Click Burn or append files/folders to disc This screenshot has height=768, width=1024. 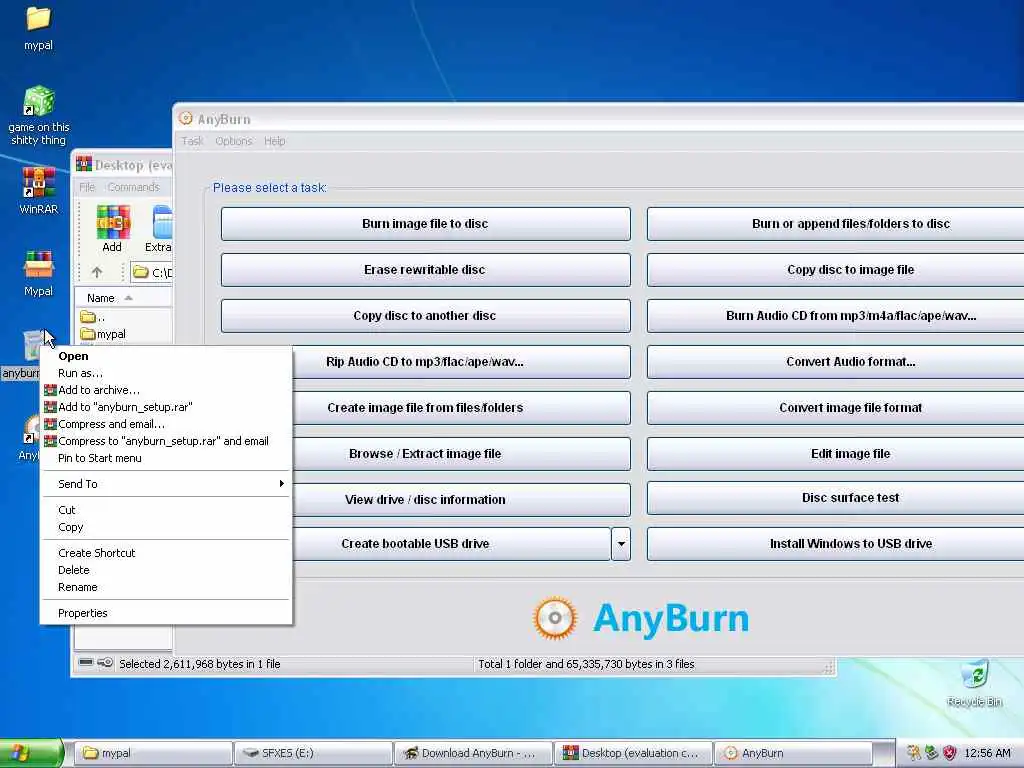click(x=836, y=224)
